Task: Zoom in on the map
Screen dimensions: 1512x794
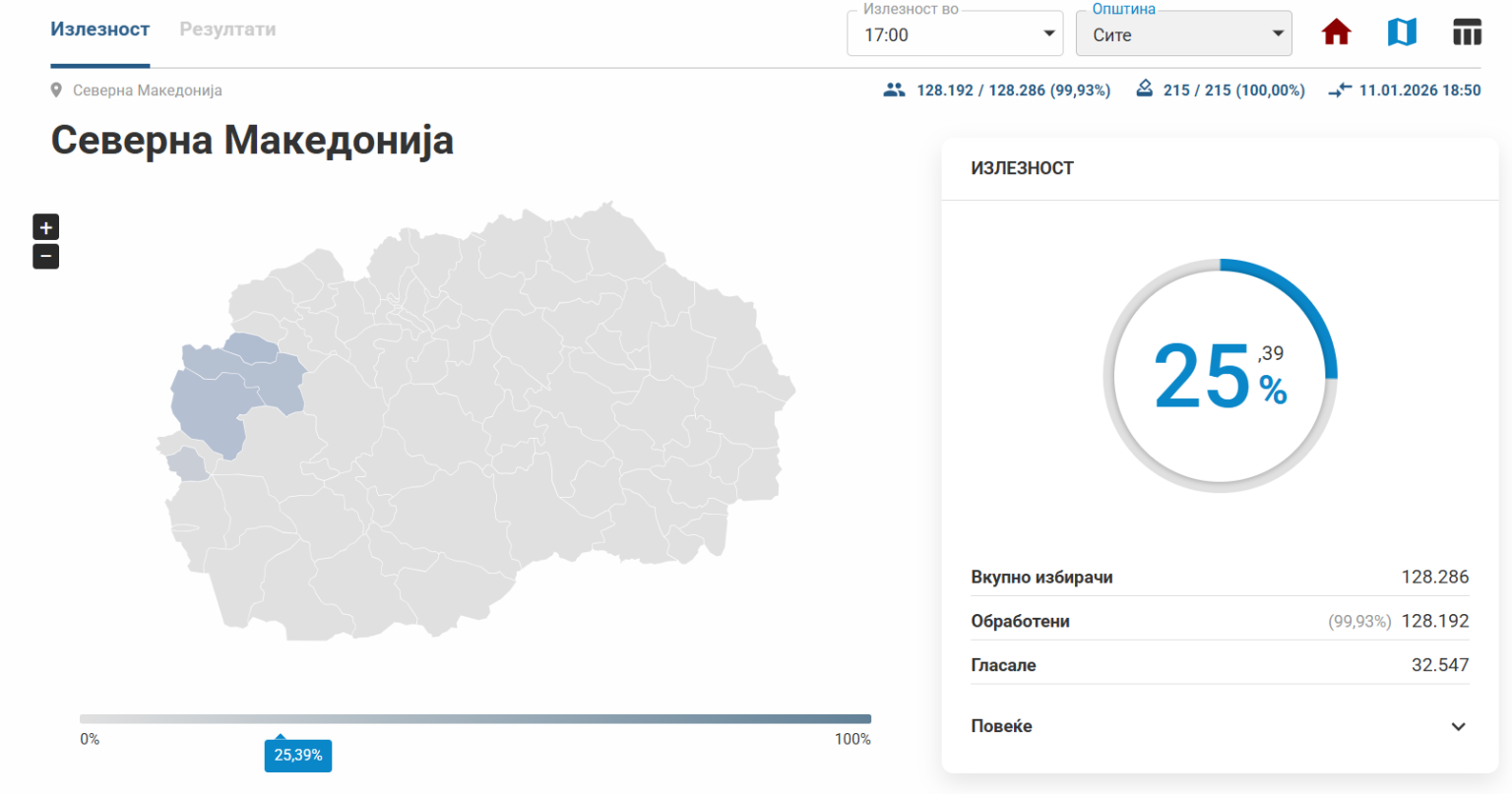Action: pos(46,227)
